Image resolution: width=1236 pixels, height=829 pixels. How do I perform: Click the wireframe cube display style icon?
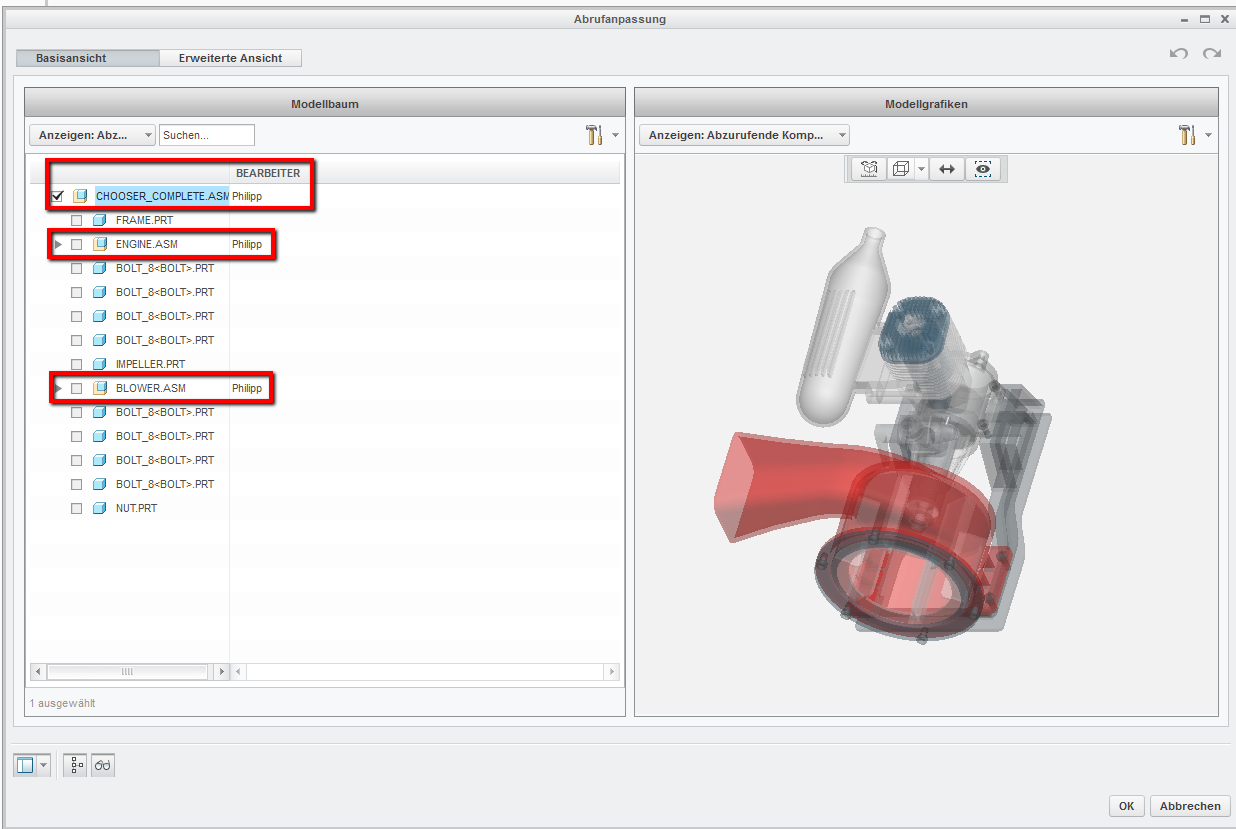click(x=900, y=169)
